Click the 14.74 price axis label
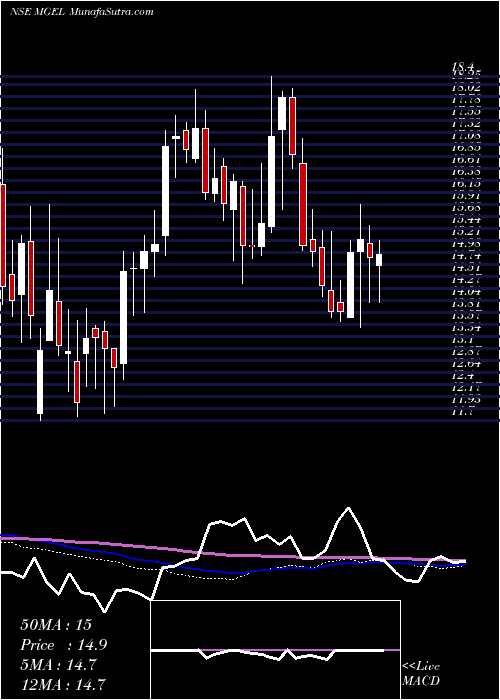 467,256
